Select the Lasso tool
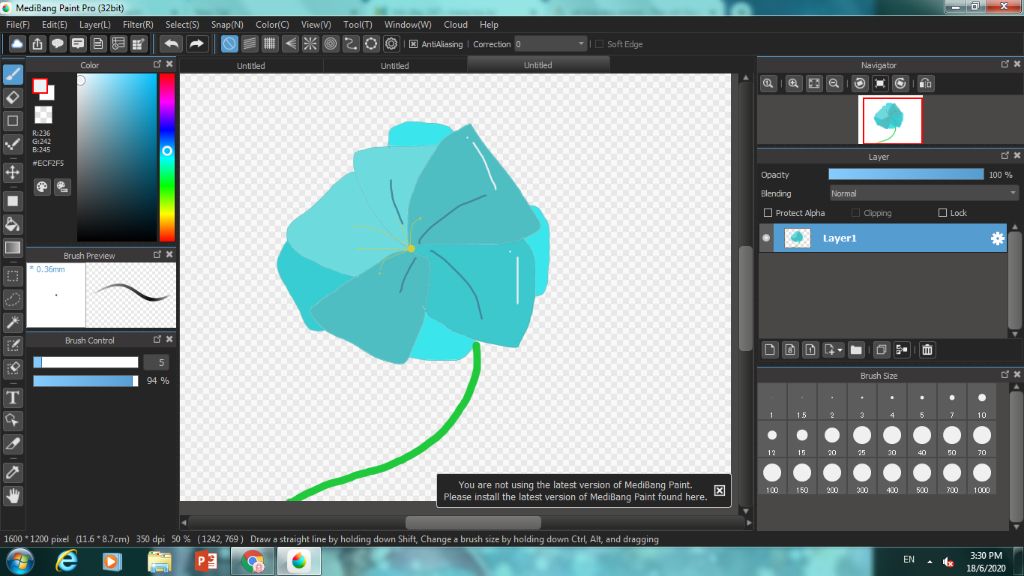 pos(12,299)
